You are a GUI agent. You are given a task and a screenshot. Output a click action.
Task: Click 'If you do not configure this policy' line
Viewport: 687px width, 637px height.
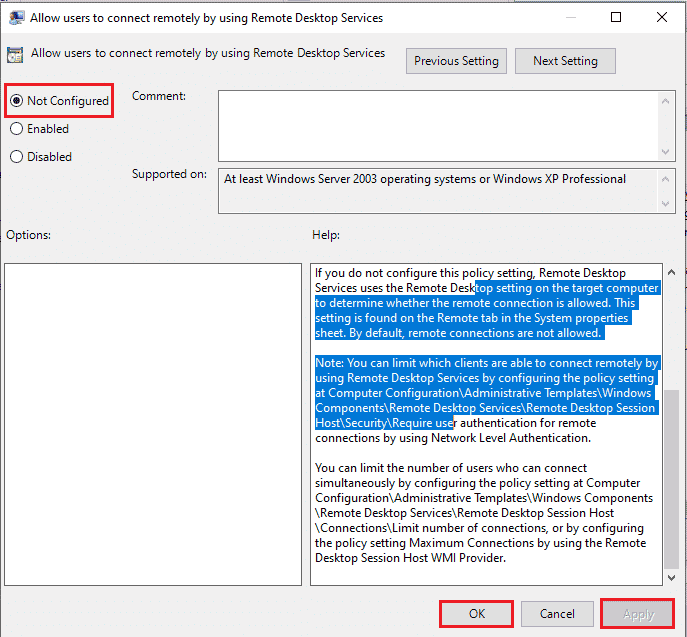tap(470, 273)
